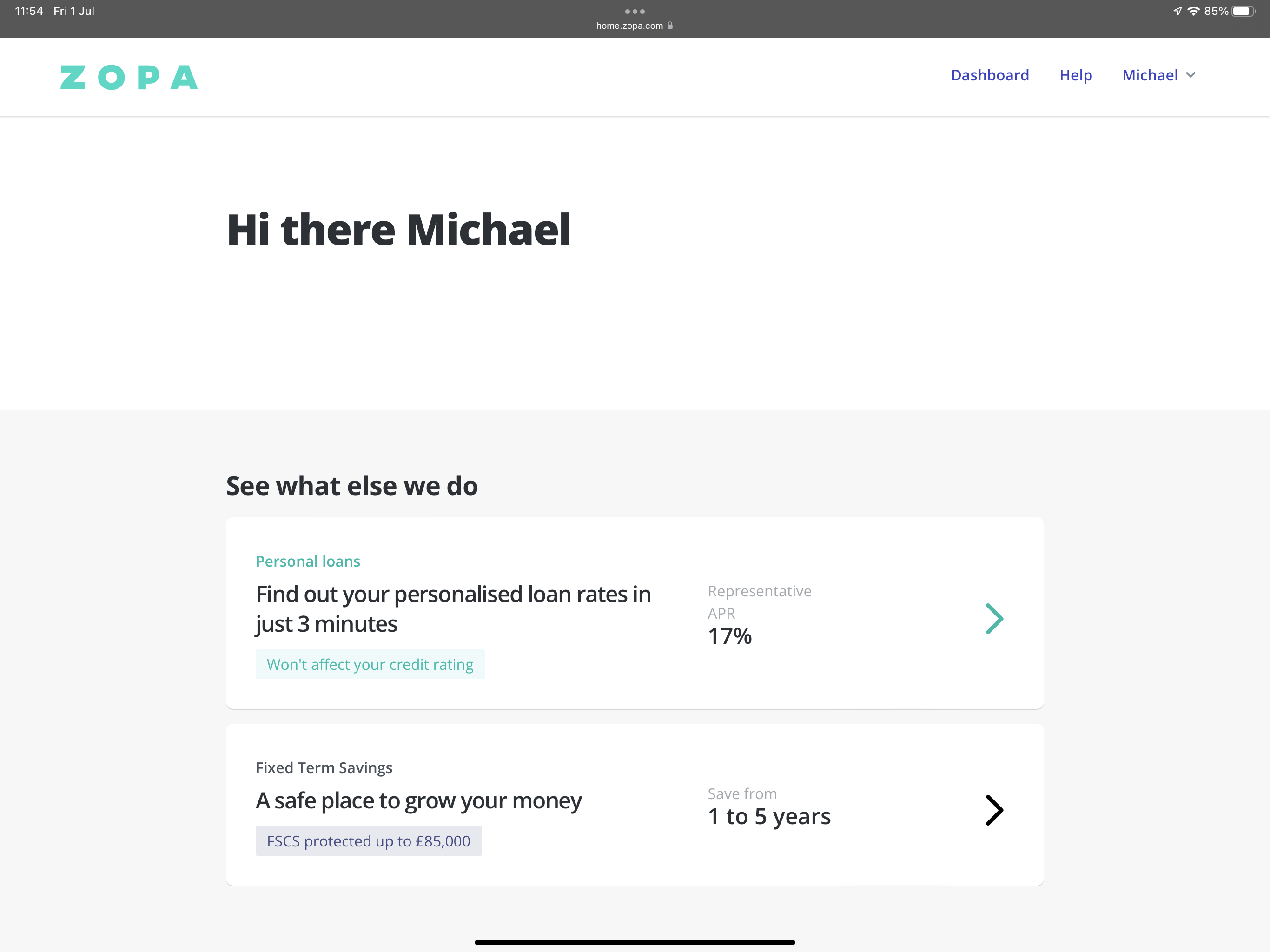Viewport: 1270px width, 952px height.
Task: Click the teal Personal loans arrow
Action: [x=994, y=618]
